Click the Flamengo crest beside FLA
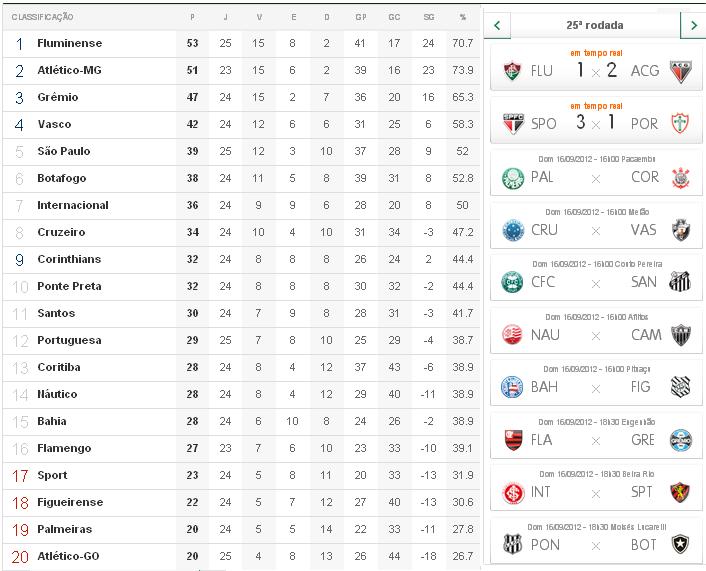The height and width of the screenshot is (571, 706). click(513, 439)
